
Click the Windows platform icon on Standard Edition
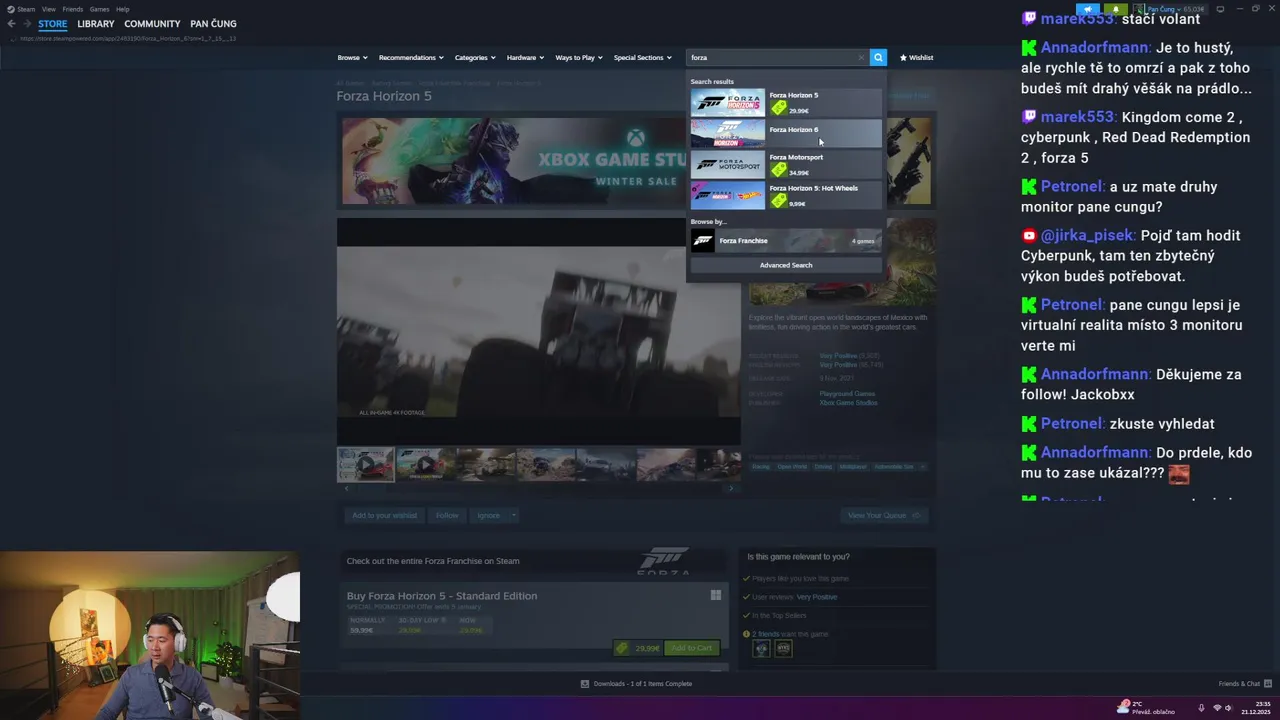716,595
